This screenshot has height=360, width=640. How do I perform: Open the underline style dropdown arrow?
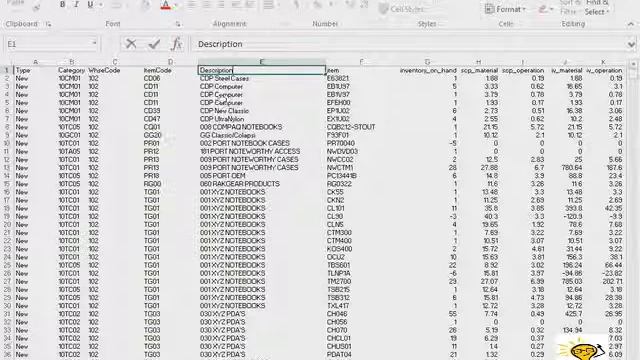(100, 4)
